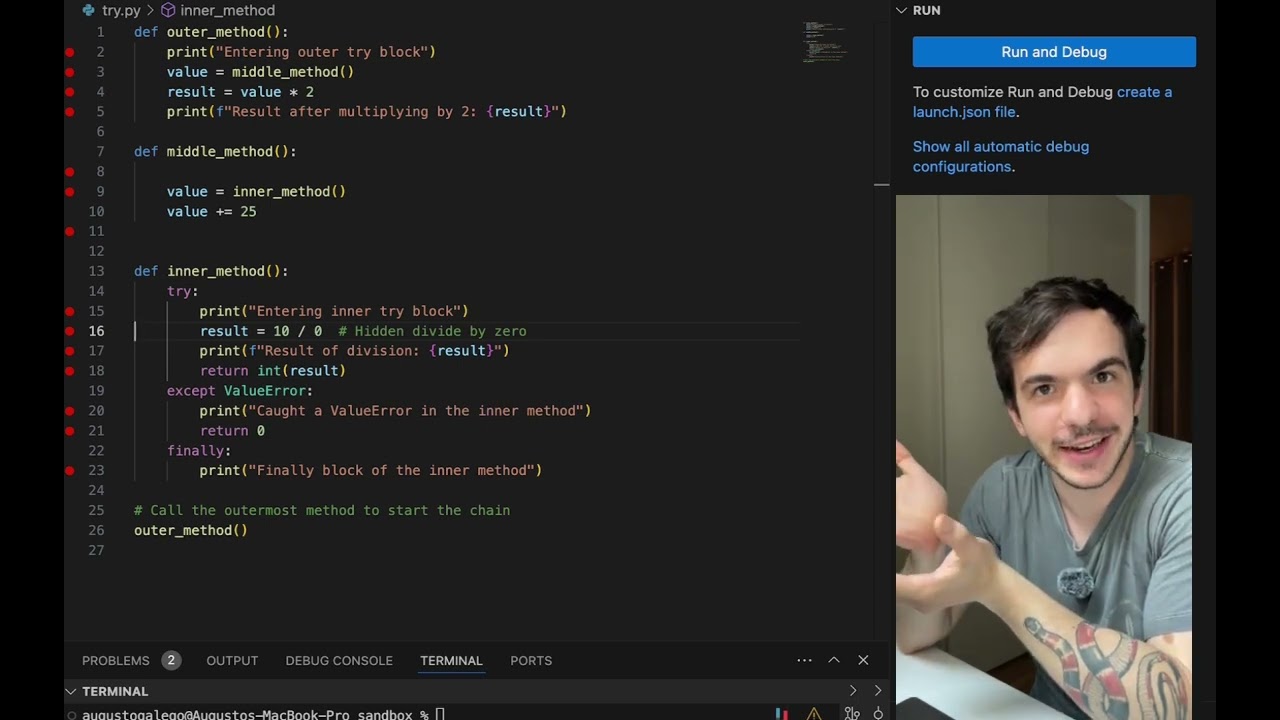
Task: Click the last right chevron in TERMINAL header
Action: click(878, 691)
